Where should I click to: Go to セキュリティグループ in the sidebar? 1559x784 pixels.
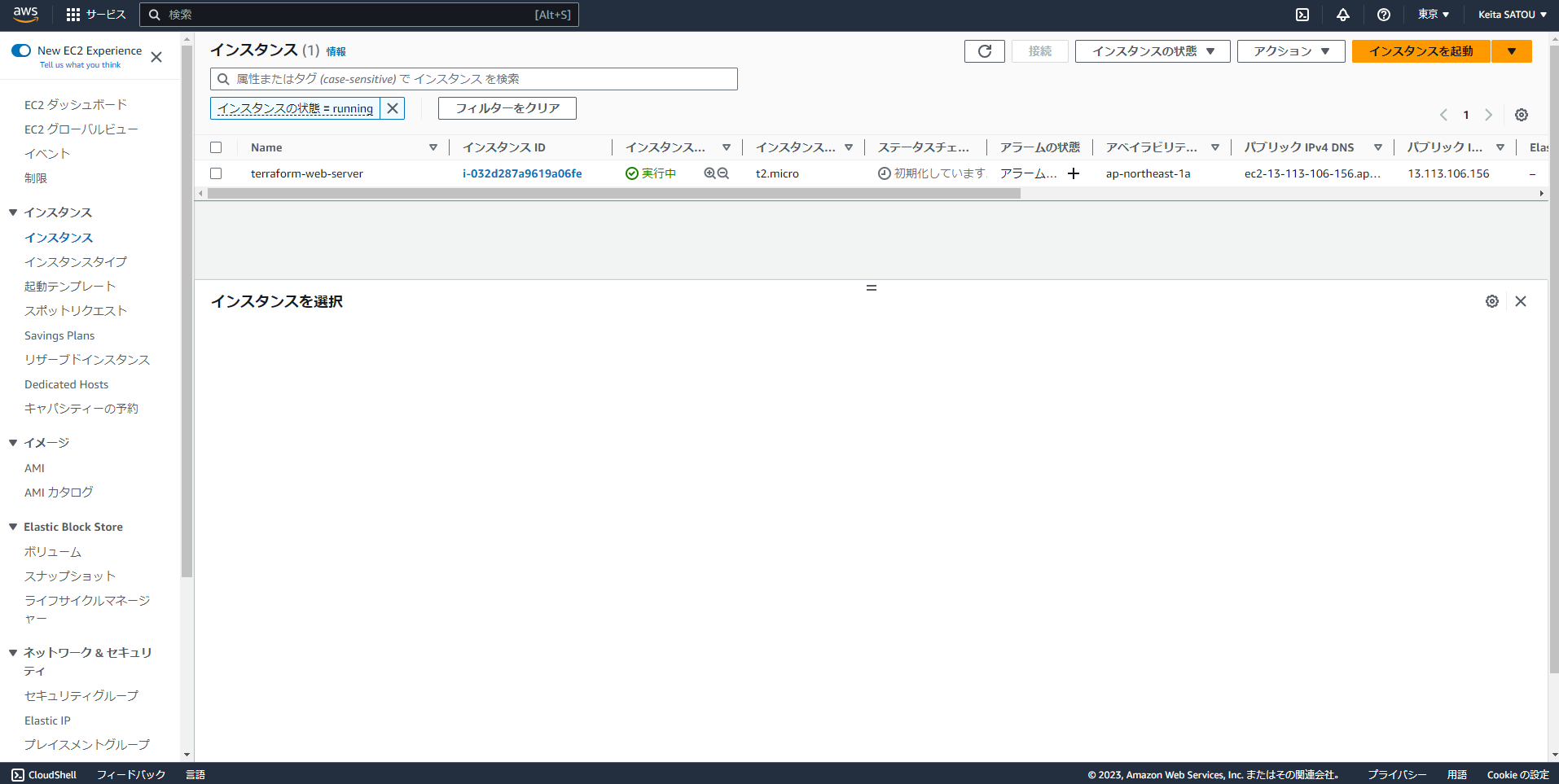81,696
